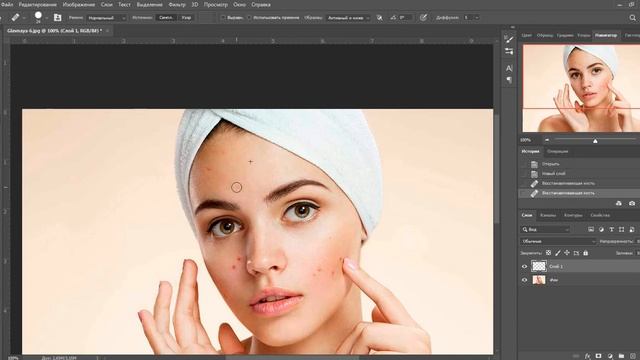Toggle lock all padlock icon

[586, 253]
